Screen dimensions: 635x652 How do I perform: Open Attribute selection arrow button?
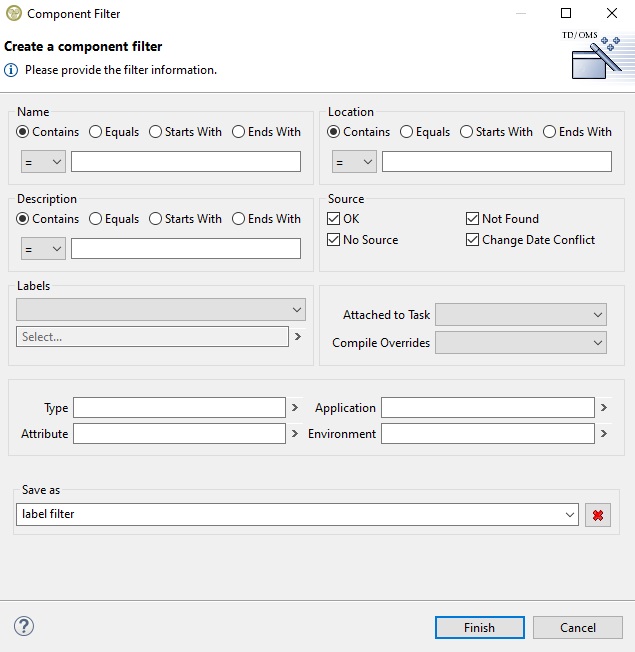click(295, 434)
